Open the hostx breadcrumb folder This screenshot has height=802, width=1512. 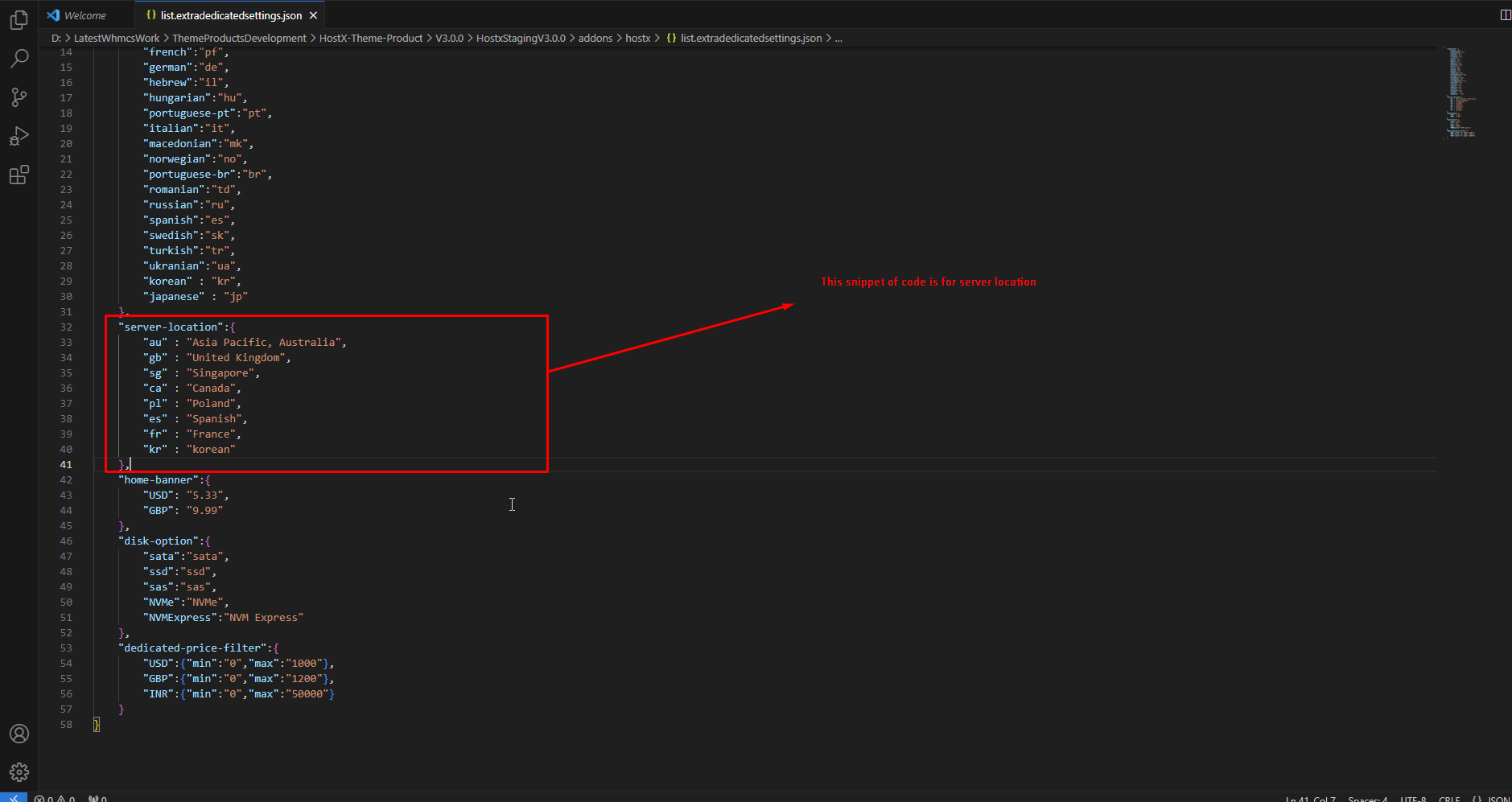[637, 38]
